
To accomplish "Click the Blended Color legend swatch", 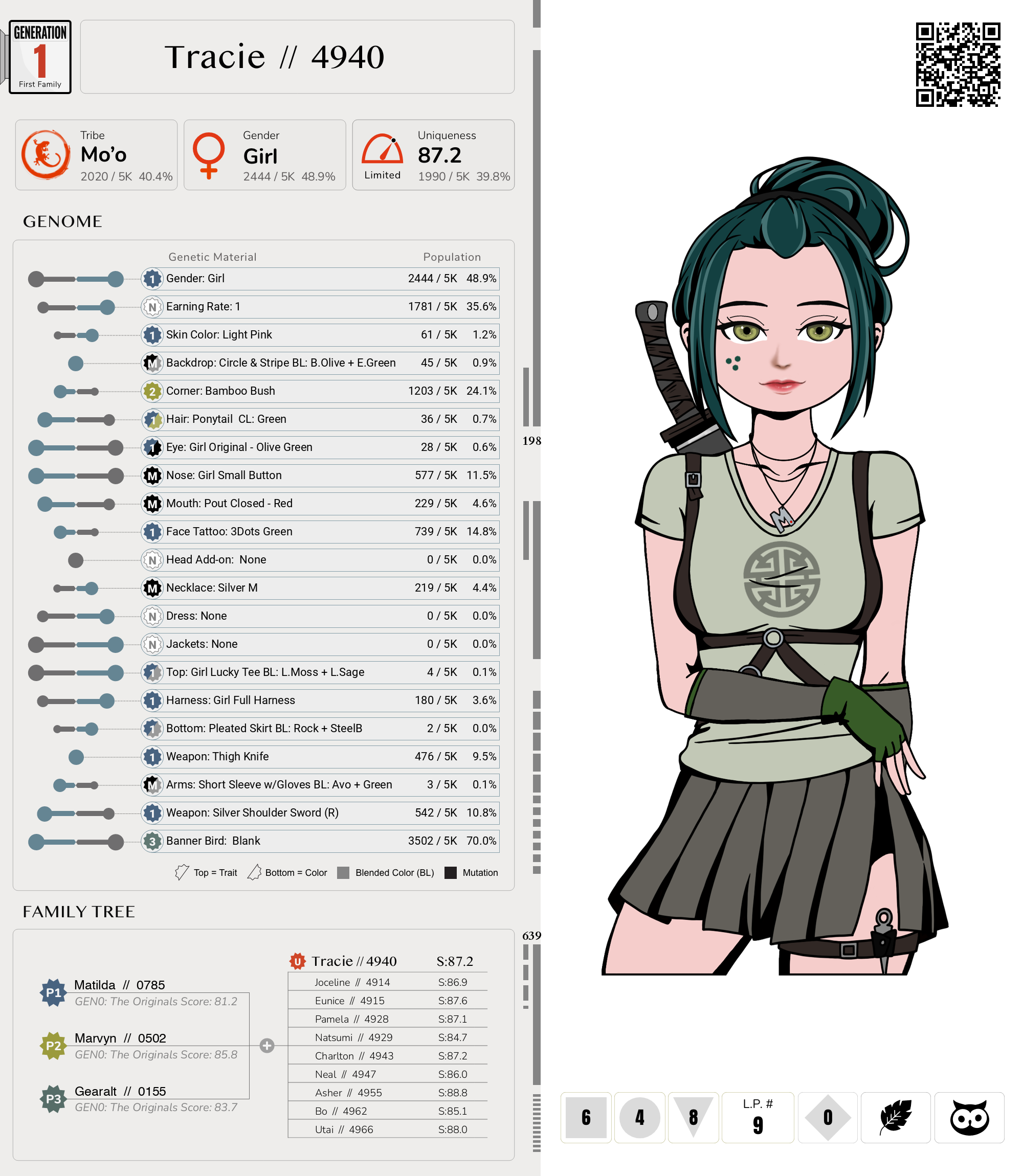I will 343,872.
